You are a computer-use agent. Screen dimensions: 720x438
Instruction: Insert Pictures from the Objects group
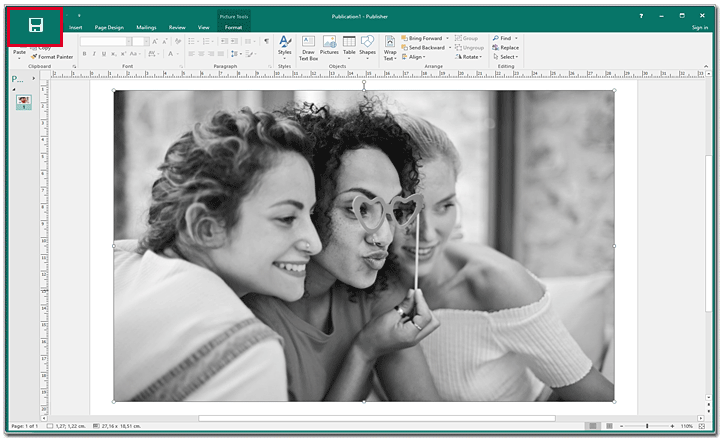pyautogui.click(x=329, y=45)
